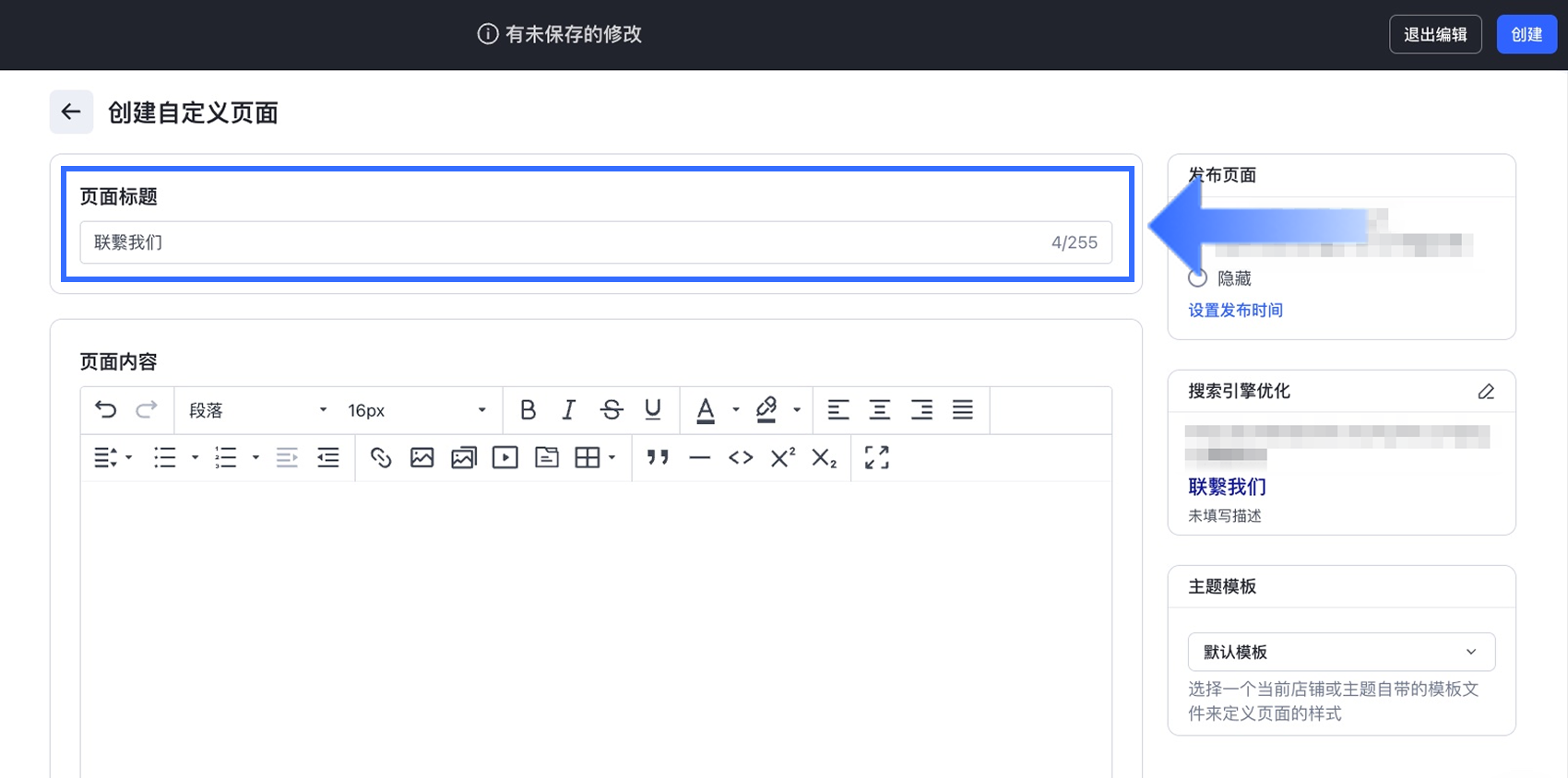Increase paragraph indent

coord(328,457)
